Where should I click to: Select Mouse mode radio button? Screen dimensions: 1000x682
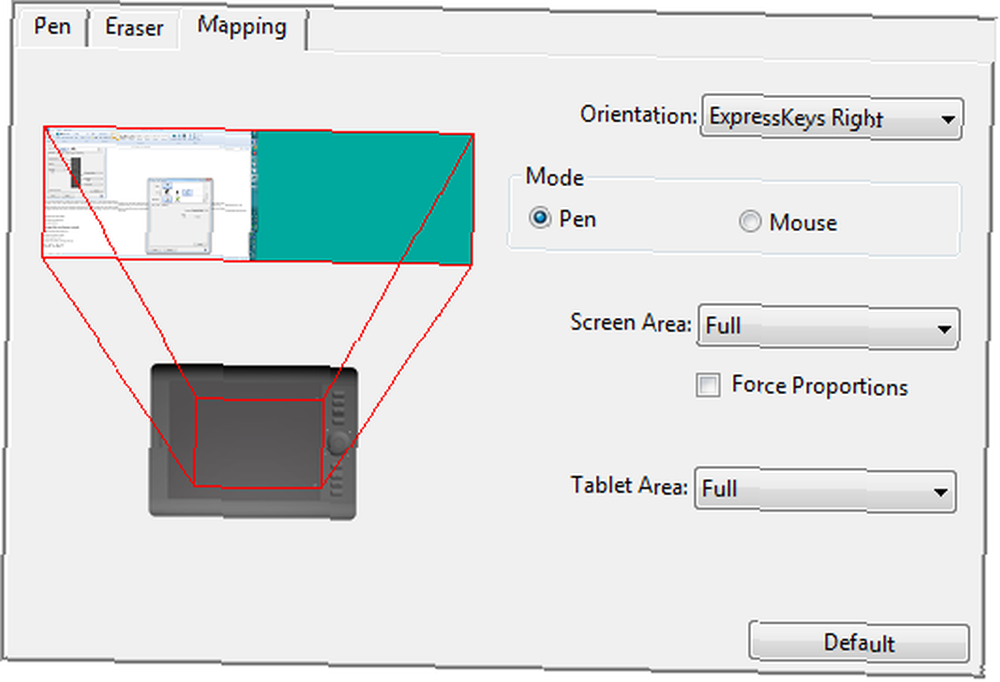tap(750, 221)
